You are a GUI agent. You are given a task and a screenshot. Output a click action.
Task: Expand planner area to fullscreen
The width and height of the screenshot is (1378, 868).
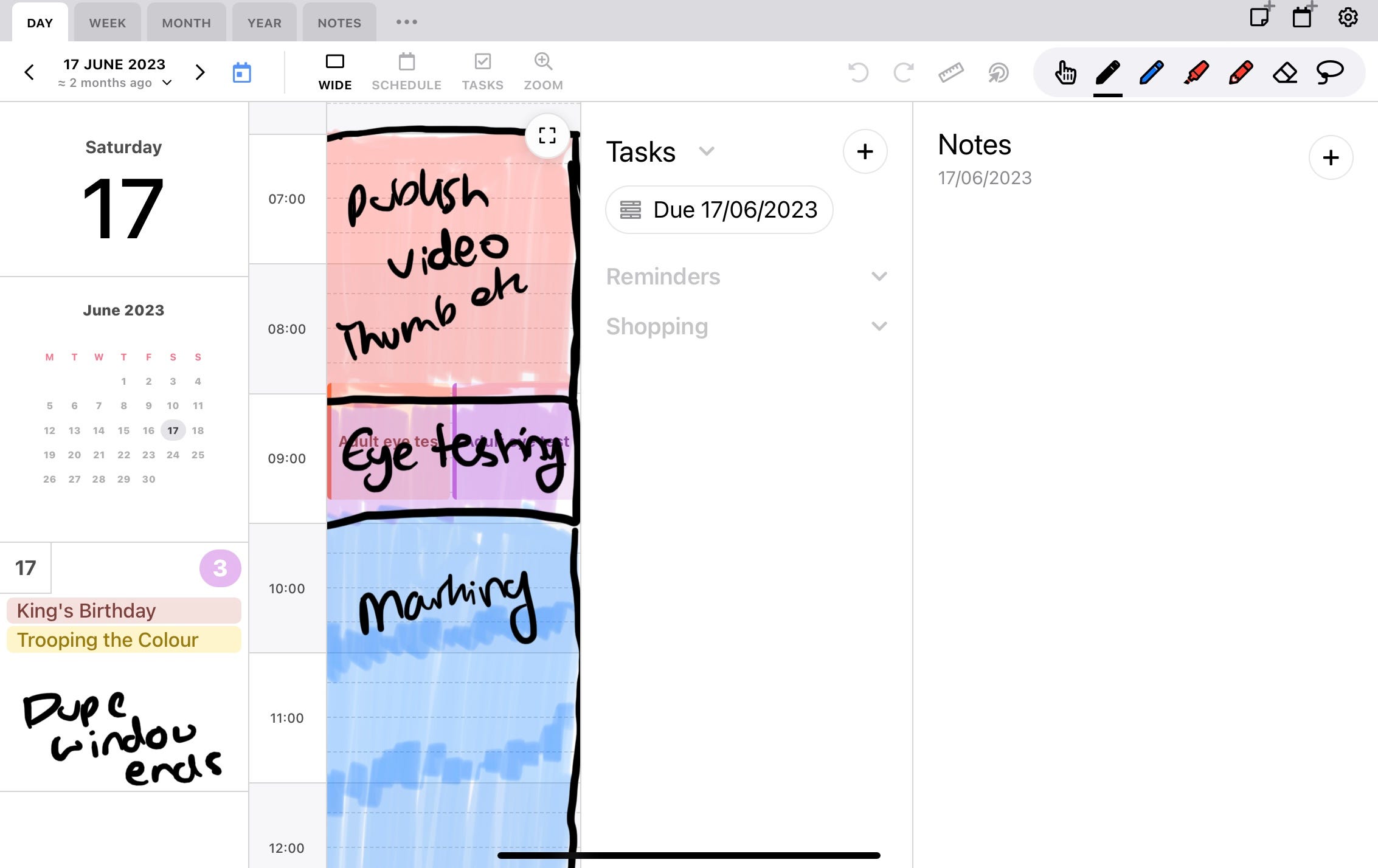(x=547, y=136)
